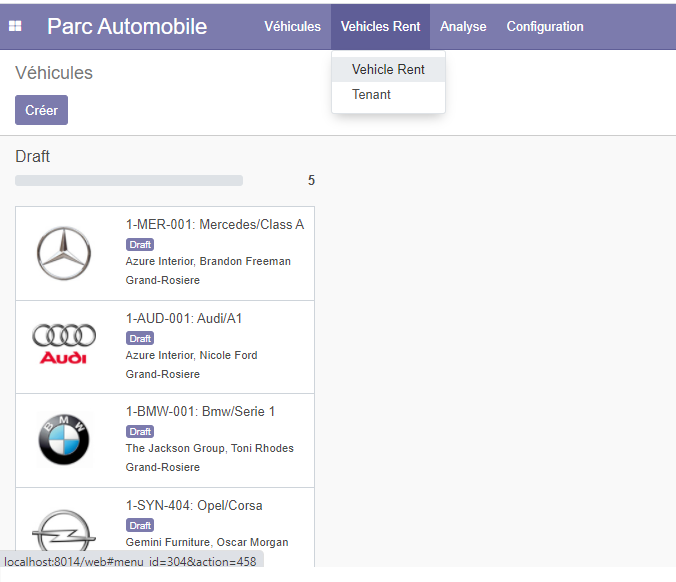Open the Configuration menu

click(545, 27)
